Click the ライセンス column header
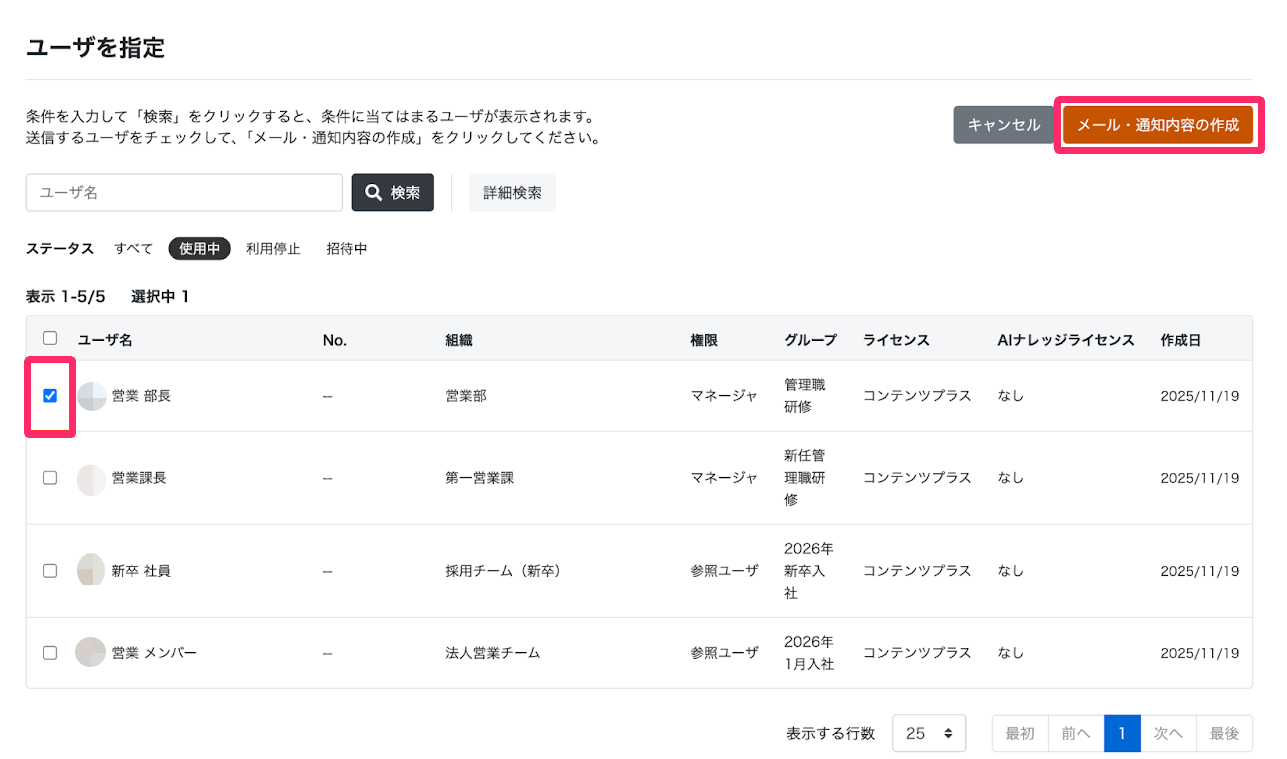 [896, 340]
